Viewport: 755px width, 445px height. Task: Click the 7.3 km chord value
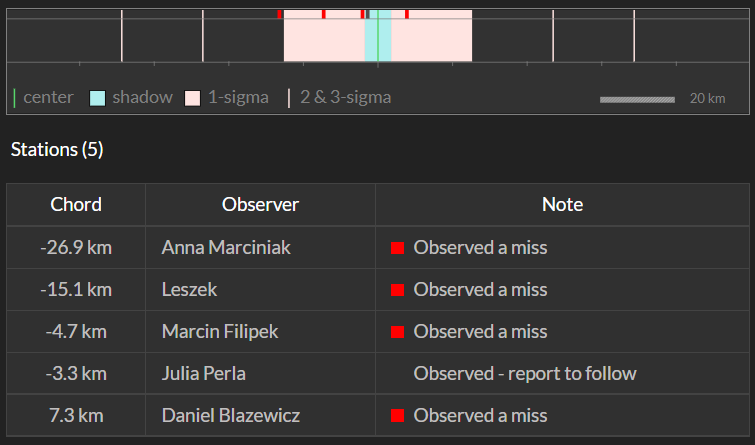pyautogui.click(x=76, y=416)
